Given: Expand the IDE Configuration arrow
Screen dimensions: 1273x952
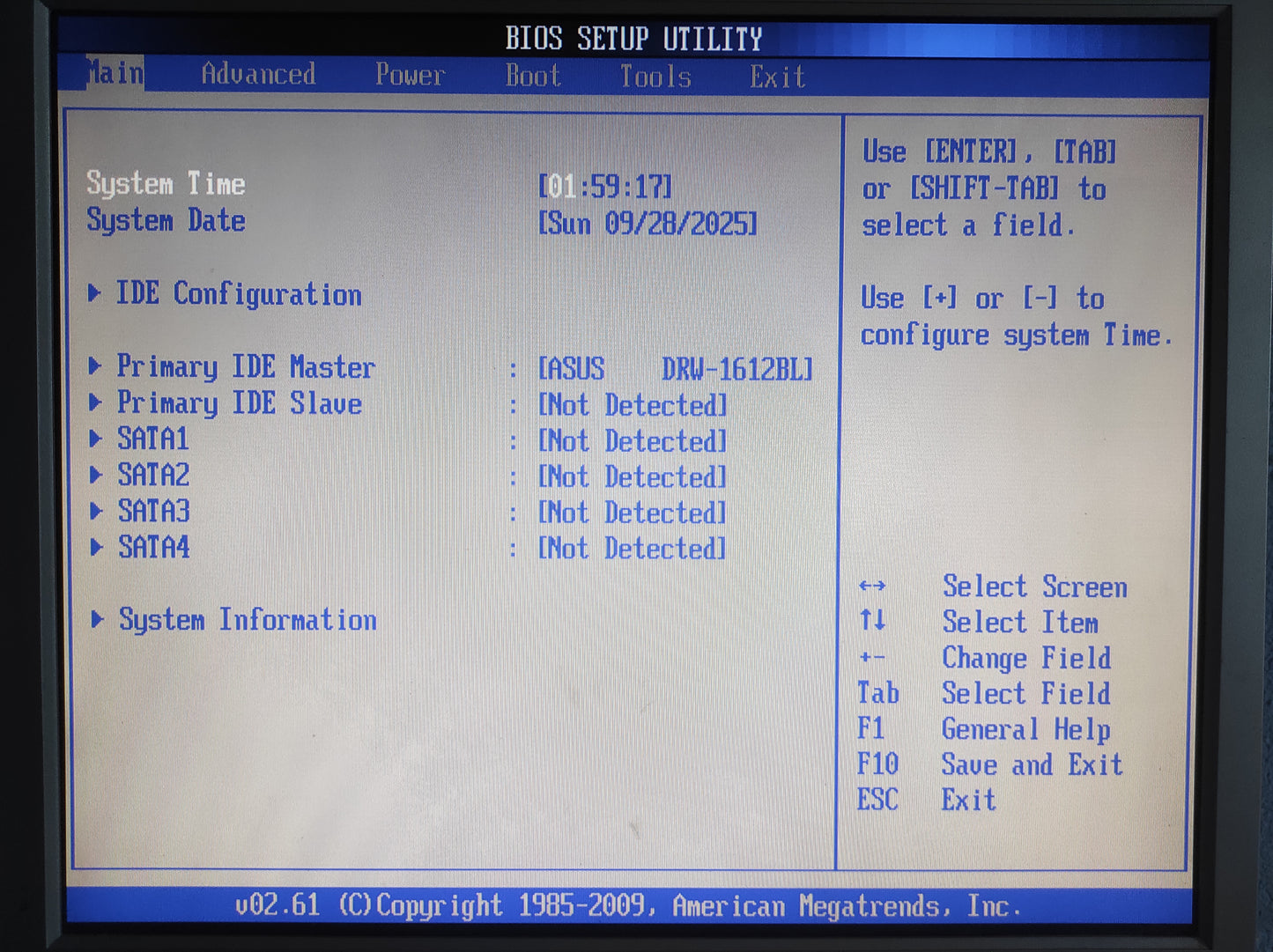Looking at the screenshot, I should click(94, 293).
